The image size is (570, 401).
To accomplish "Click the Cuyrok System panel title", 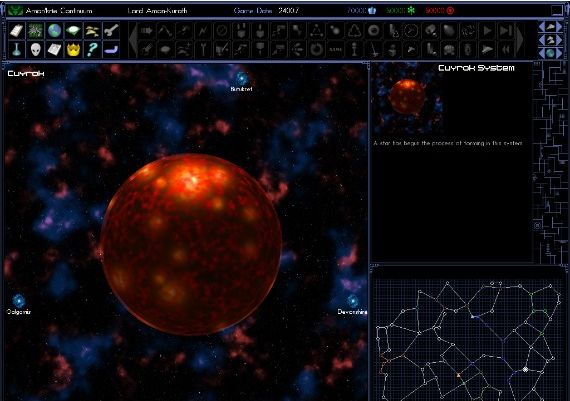I will [476, 68].
